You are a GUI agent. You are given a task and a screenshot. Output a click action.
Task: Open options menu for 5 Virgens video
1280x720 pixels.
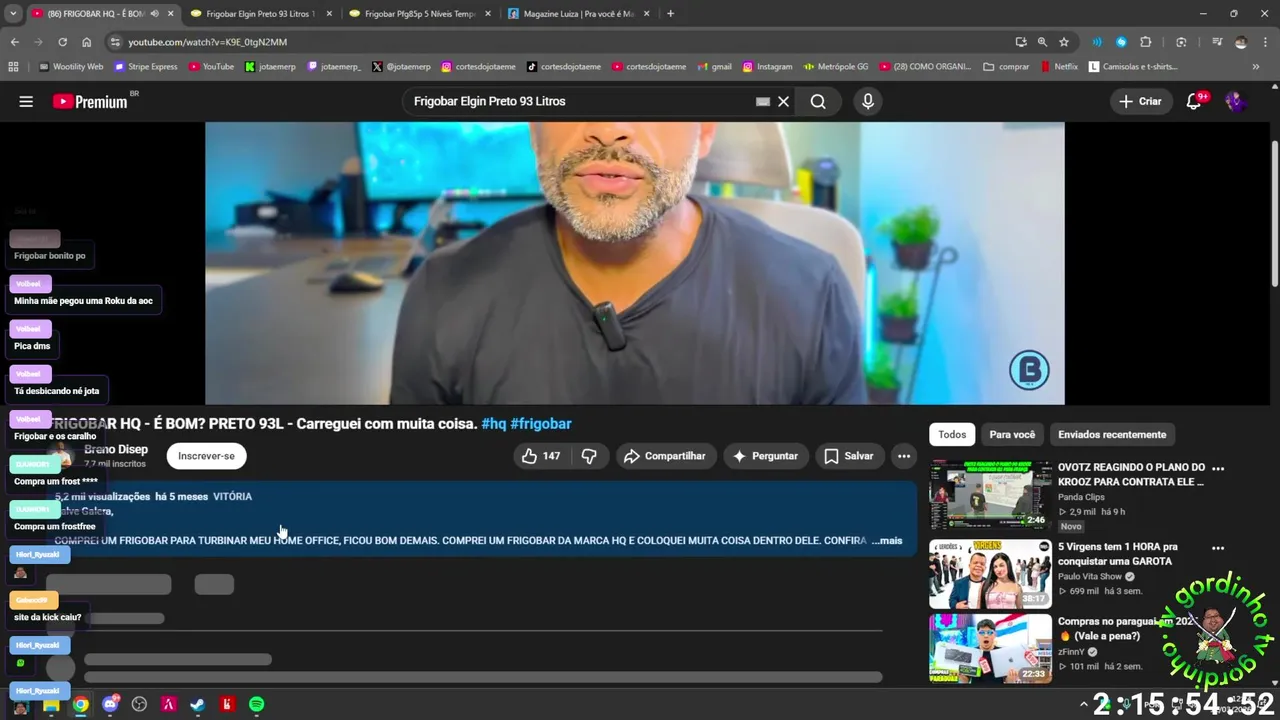[x=1218, y=548]
